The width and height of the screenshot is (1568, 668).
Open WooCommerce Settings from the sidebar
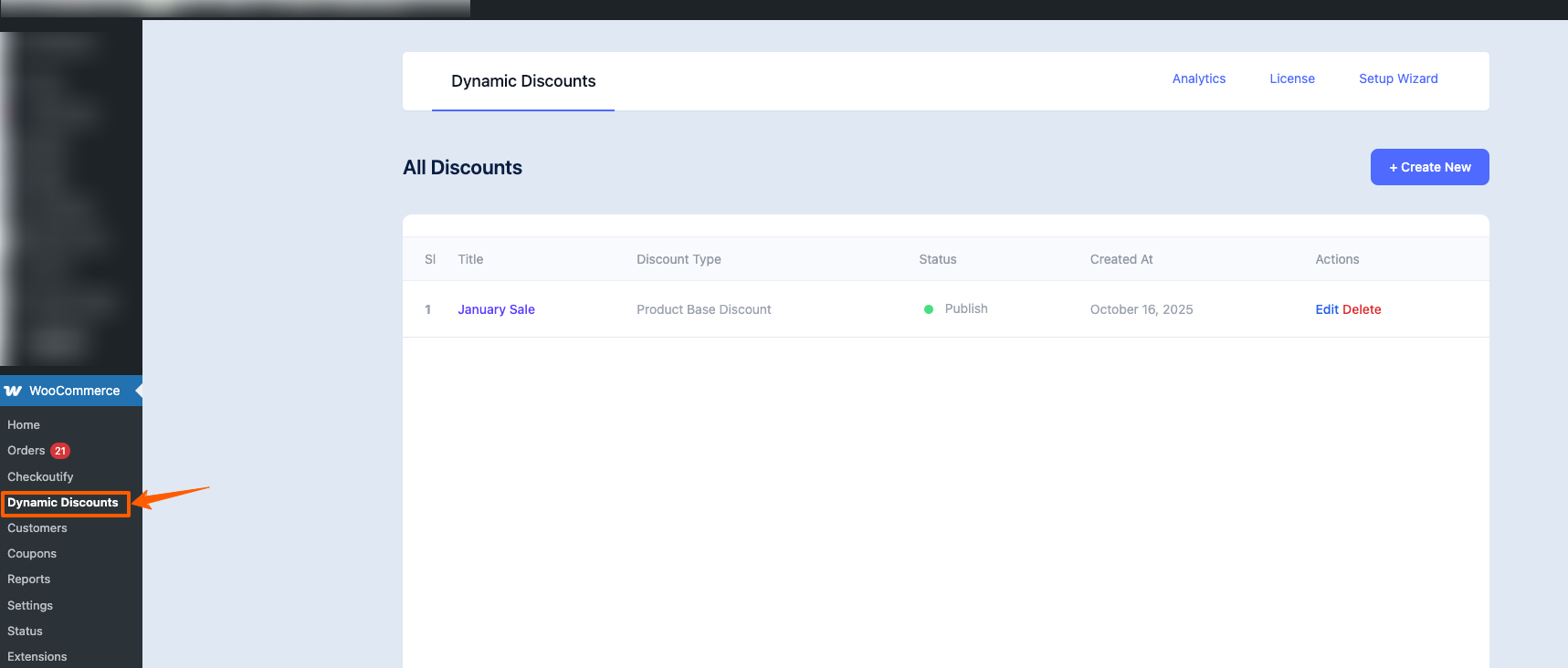coord(30,606)
